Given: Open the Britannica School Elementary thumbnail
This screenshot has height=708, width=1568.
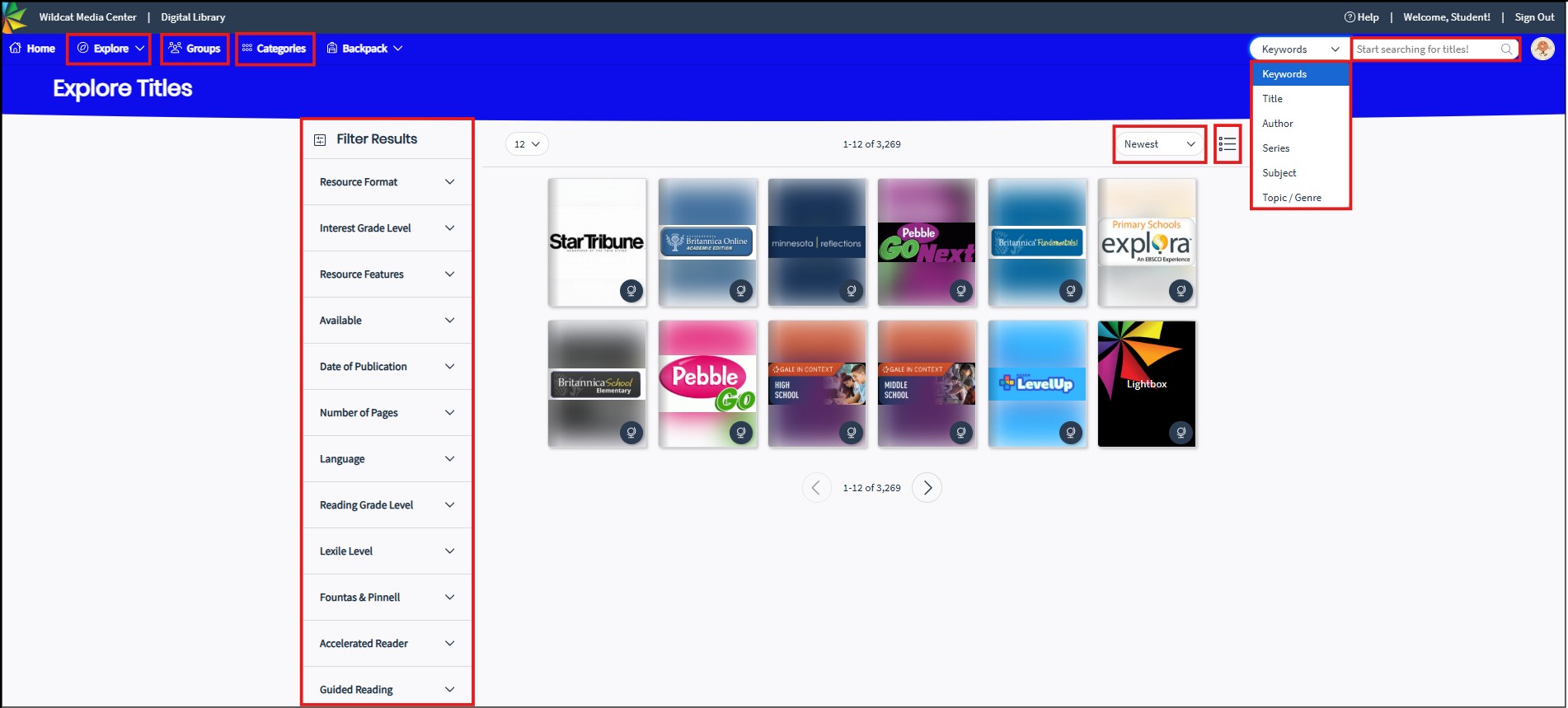Looking at the screenshot, I should point(597,383).
